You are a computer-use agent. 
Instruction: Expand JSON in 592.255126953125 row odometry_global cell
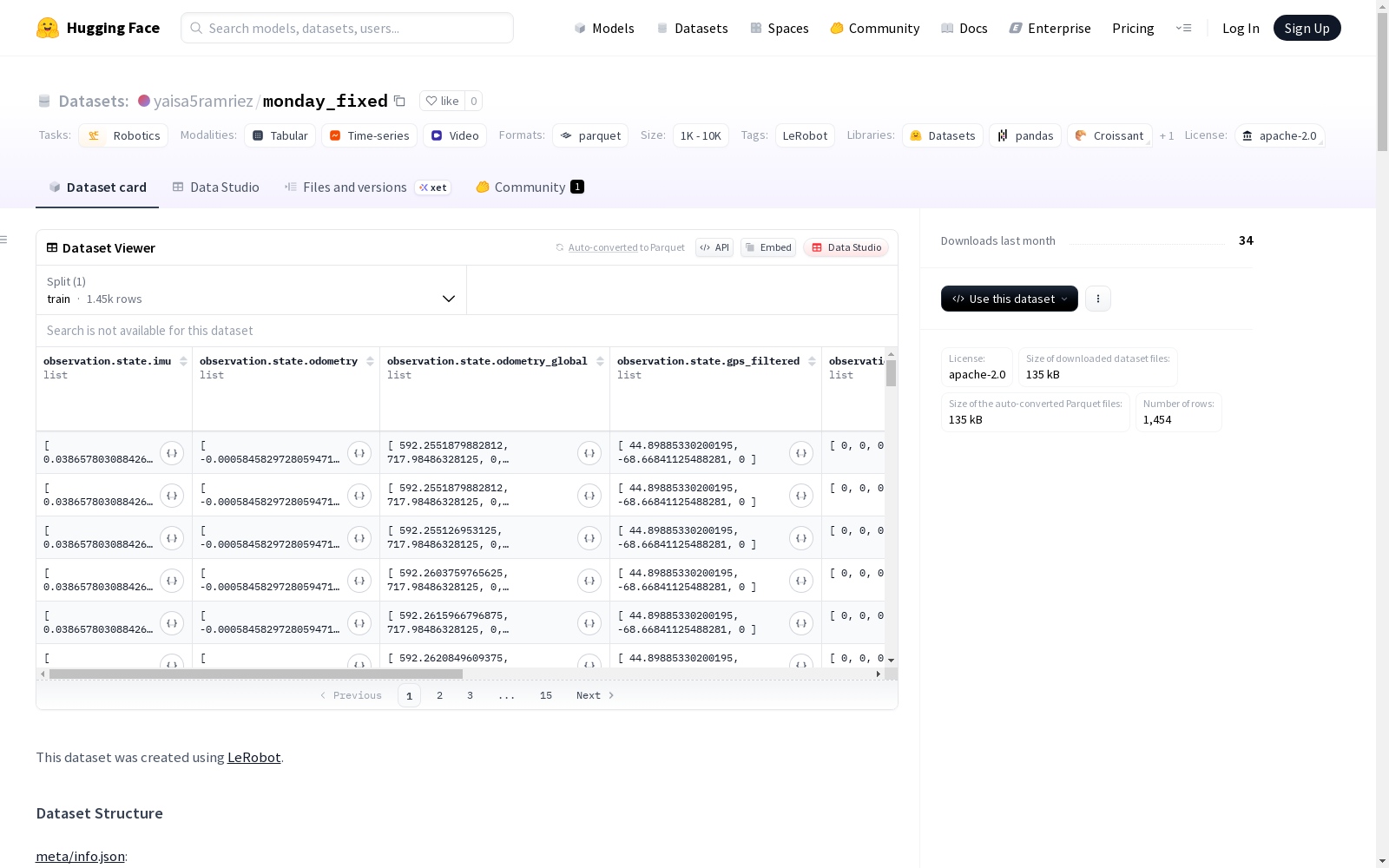pyautogui.click(x=589, y=538)
